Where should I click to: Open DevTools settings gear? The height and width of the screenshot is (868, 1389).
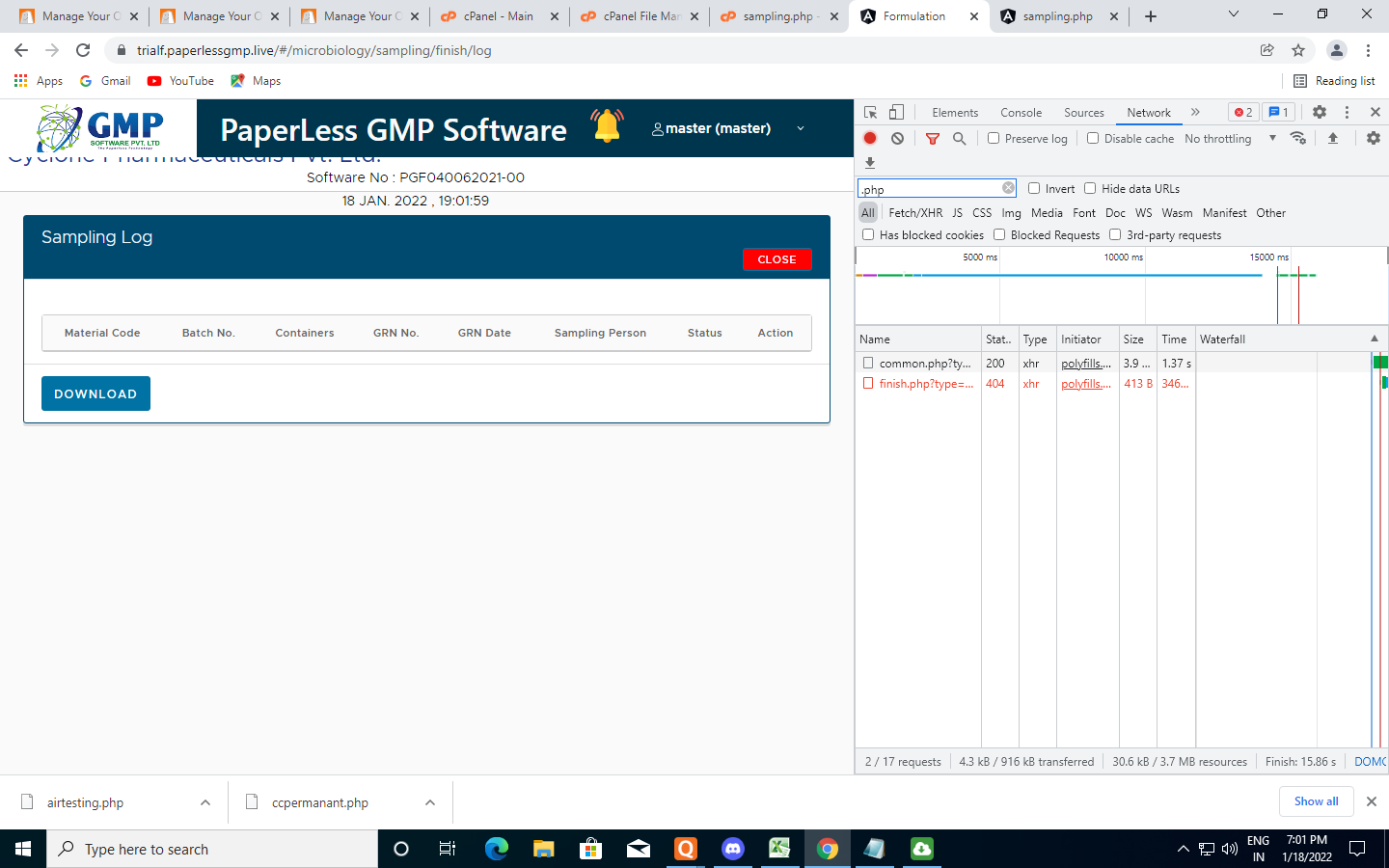pos(1320,112)
